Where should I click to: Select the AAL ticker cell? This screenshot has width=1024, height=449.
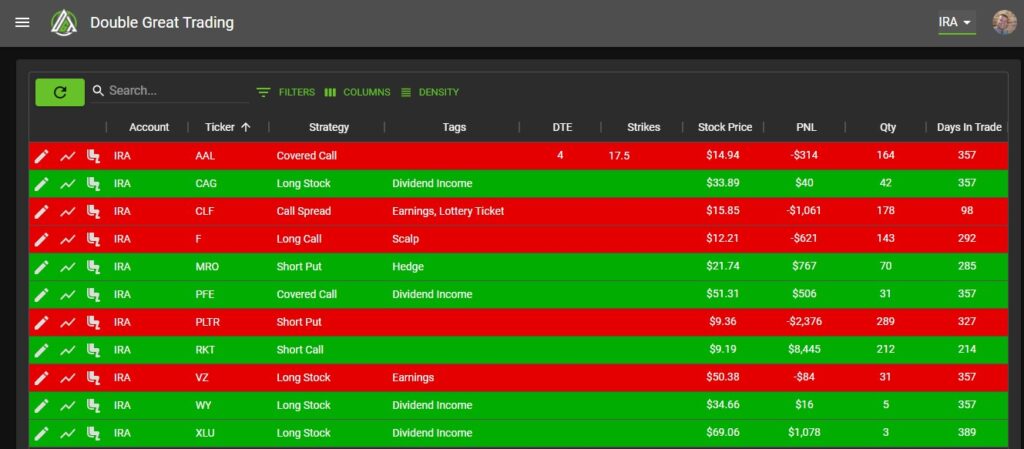pyautogui.click(x=205, y=156)
